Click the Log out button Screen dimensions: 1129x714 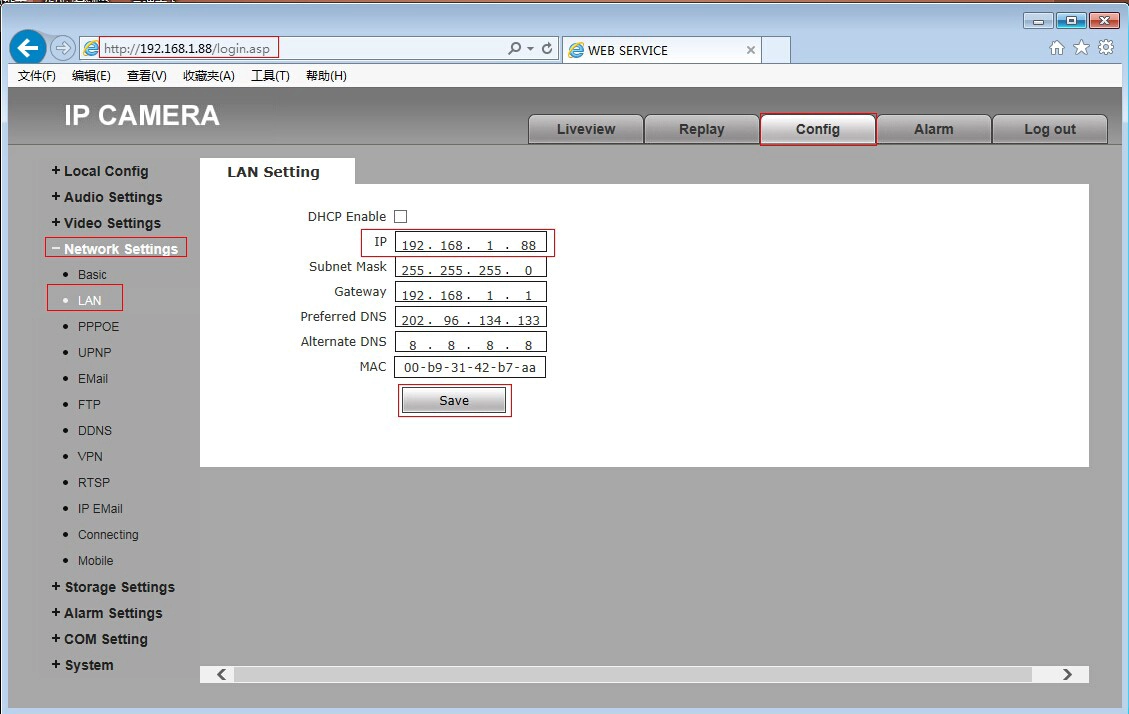tap(1050, 129)
